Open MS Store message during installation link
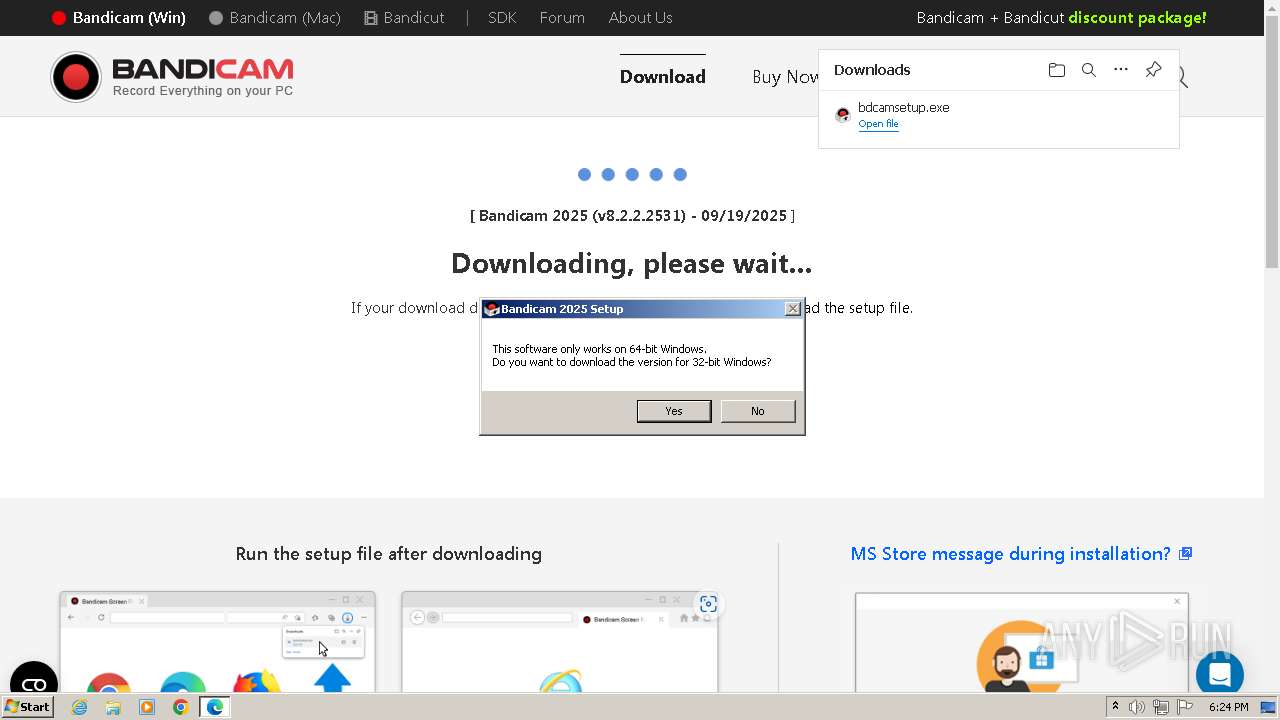1280x720 pixels. [x=1010, y=554]
